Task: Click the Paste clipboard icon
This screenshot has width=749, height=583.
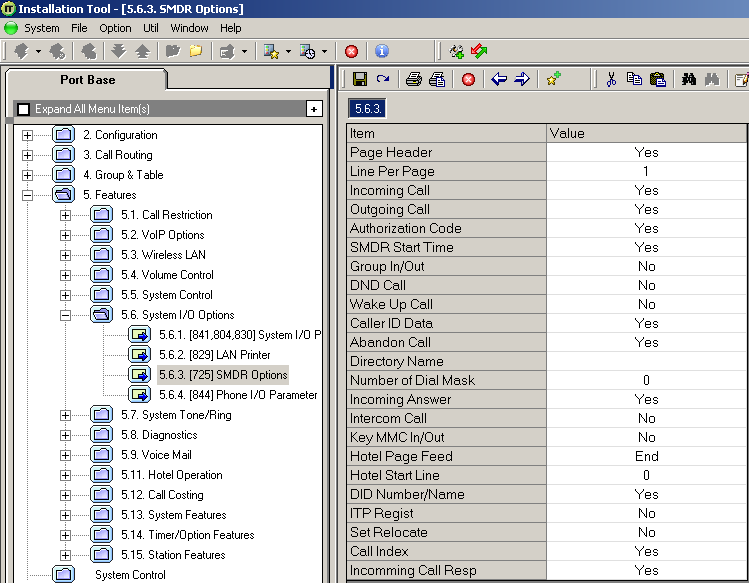Action: [x=657, y=79]
